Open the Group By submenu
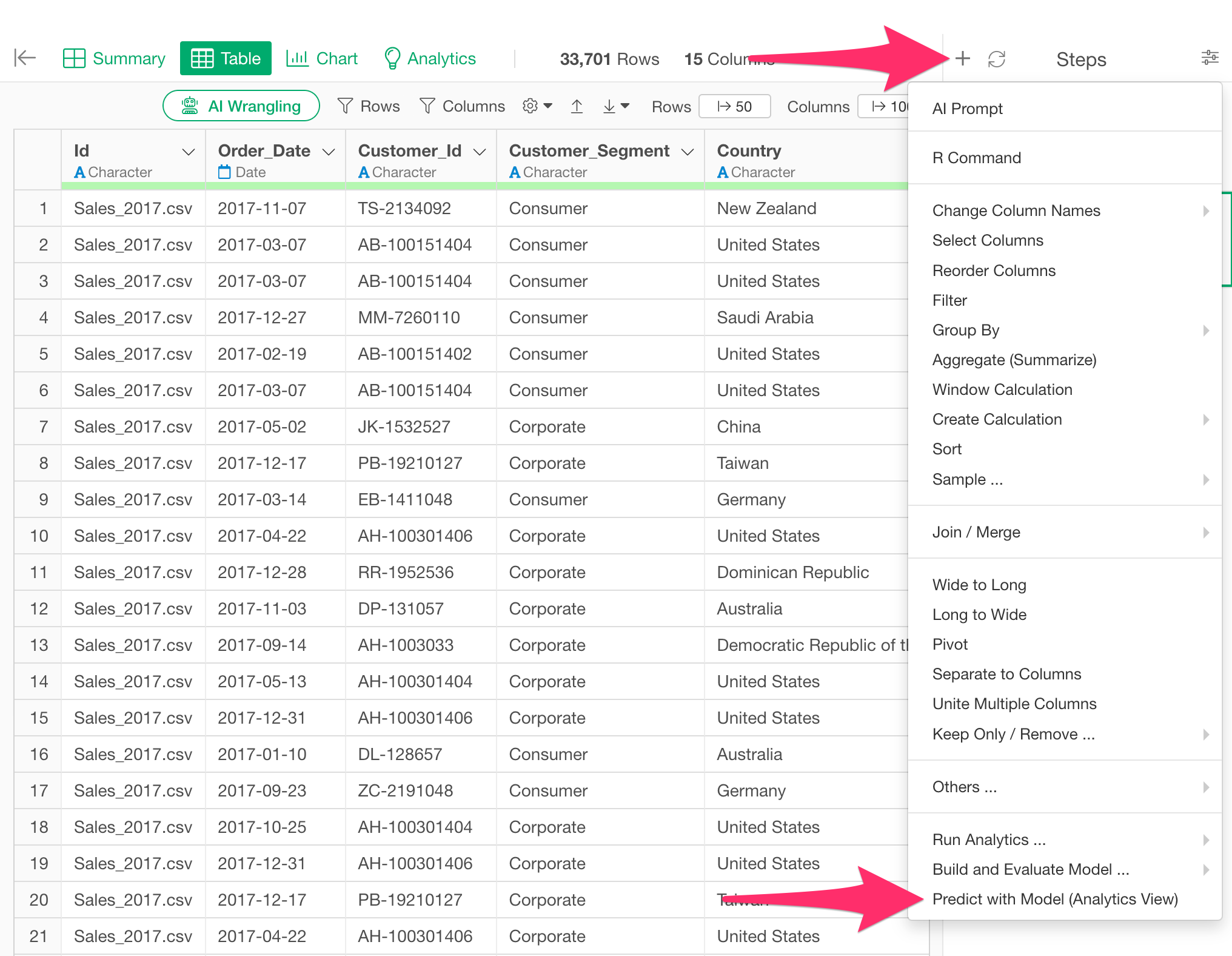This screenshot has width=1232, height=956. [x=1065, y=330]
